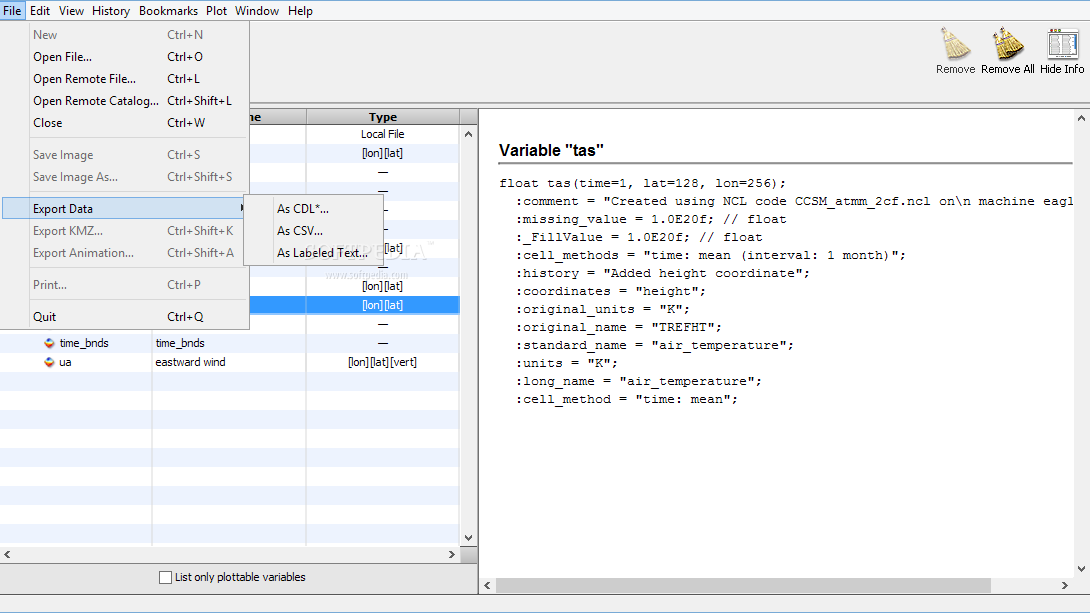Click the "Local File" type cell

pyautogui.click(x=382, y=134)
